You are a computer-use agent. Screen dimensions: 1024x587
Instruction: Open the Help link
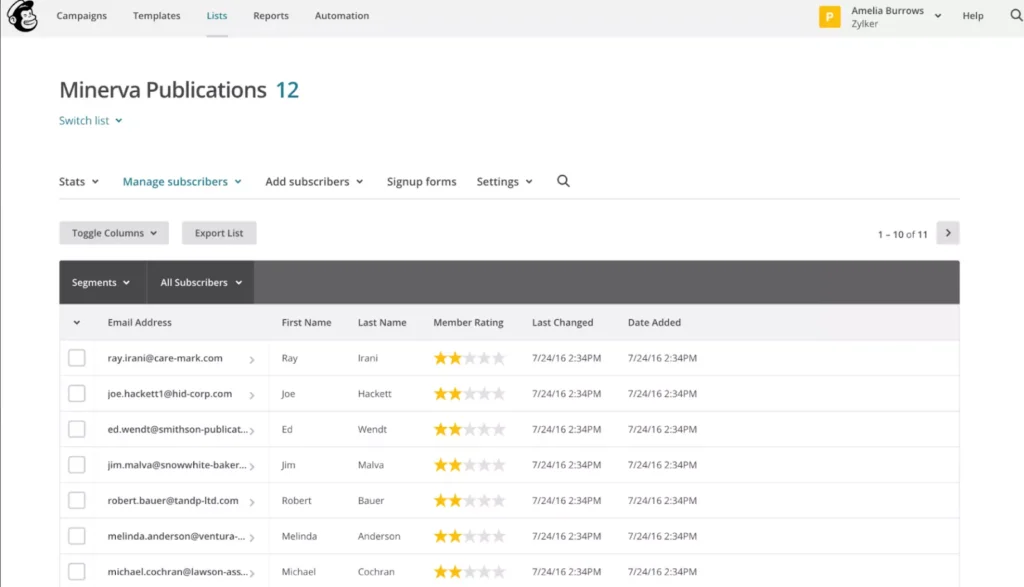tap(972, 16)
